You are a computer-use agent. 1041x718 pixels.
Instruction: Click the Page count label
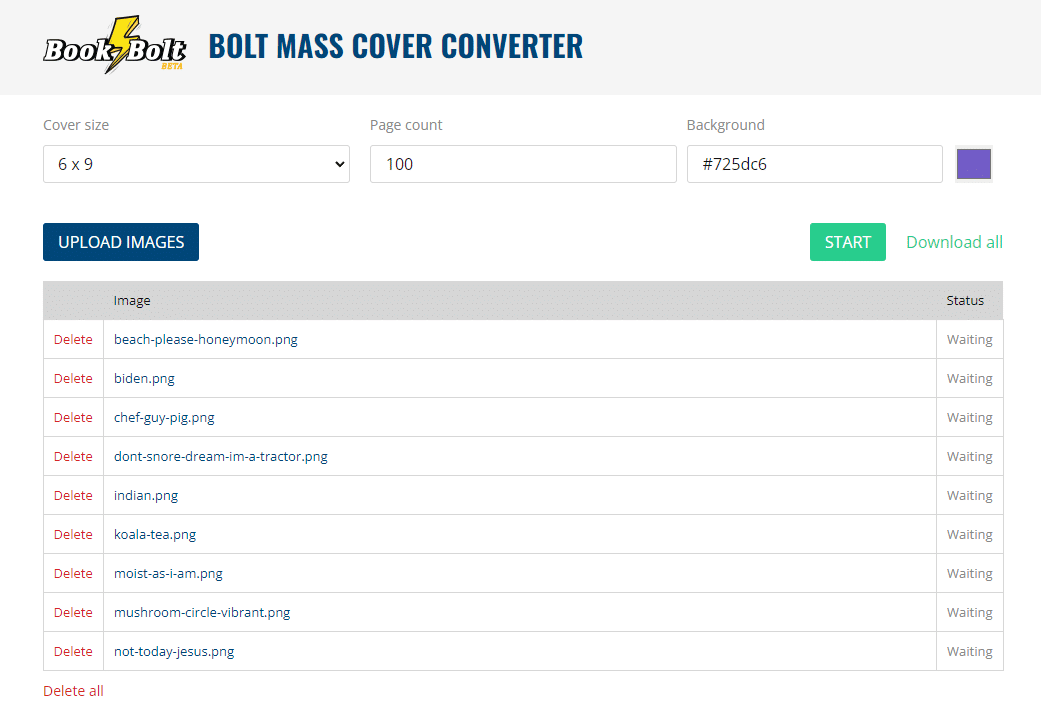pos(406,125)
